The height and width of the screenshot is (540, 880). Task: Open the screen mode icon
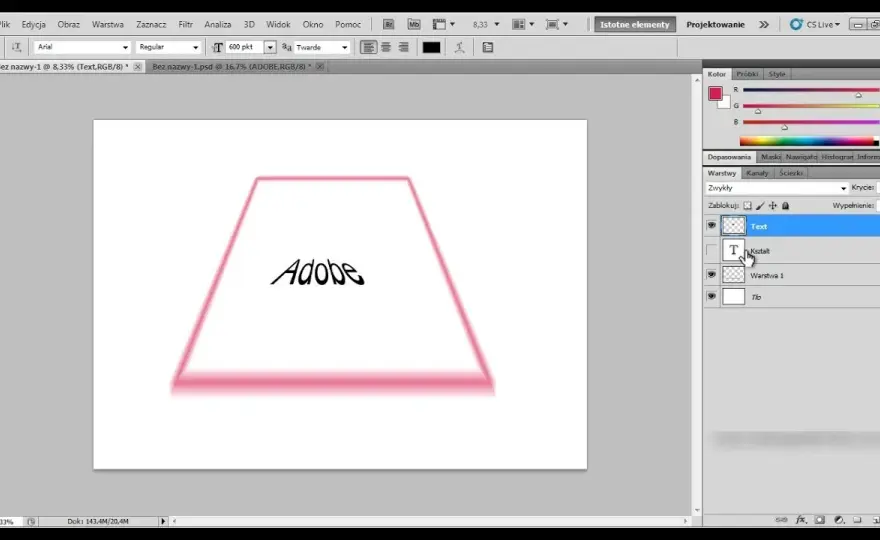[557, 25]
